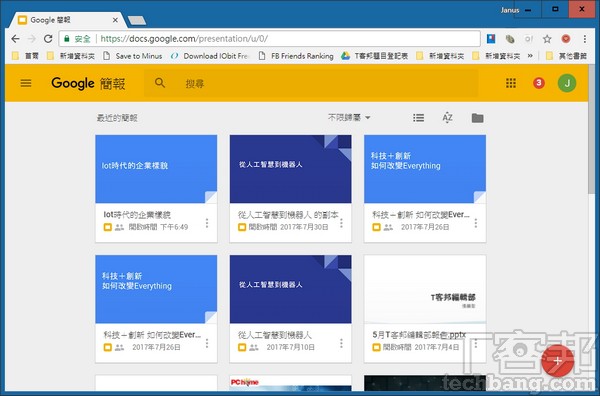
Task: Switch to list view
Action: click(x=418, y=118)
